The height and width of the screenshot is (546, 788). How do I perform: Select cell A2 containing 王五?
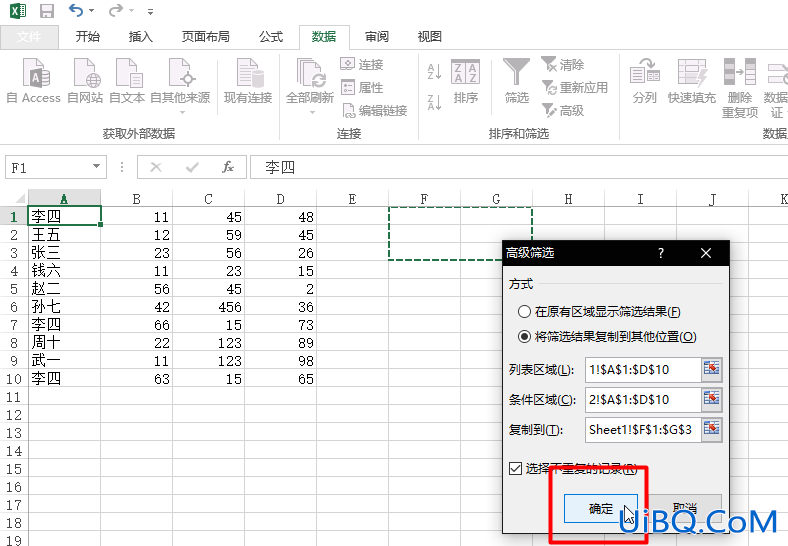(64, 235)
